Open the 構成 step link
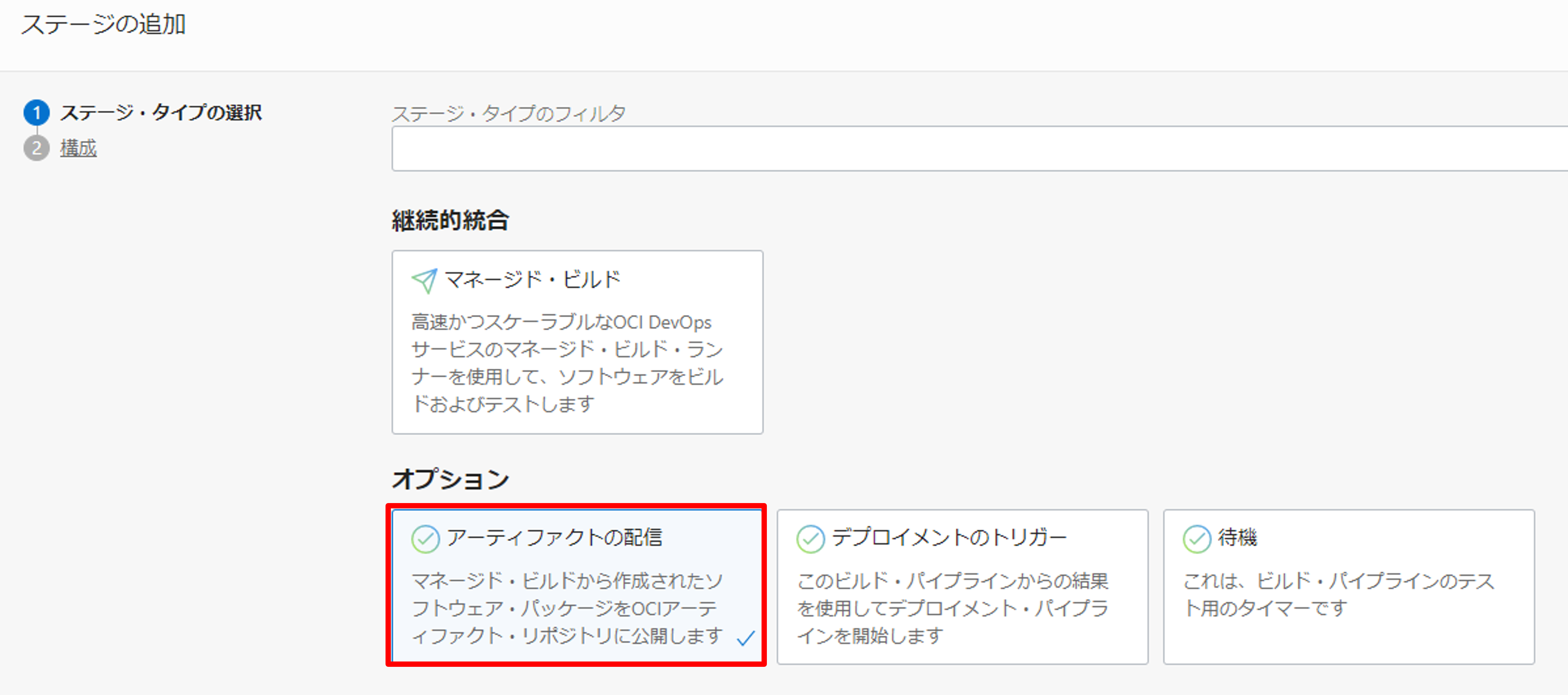 pos(78,148)
